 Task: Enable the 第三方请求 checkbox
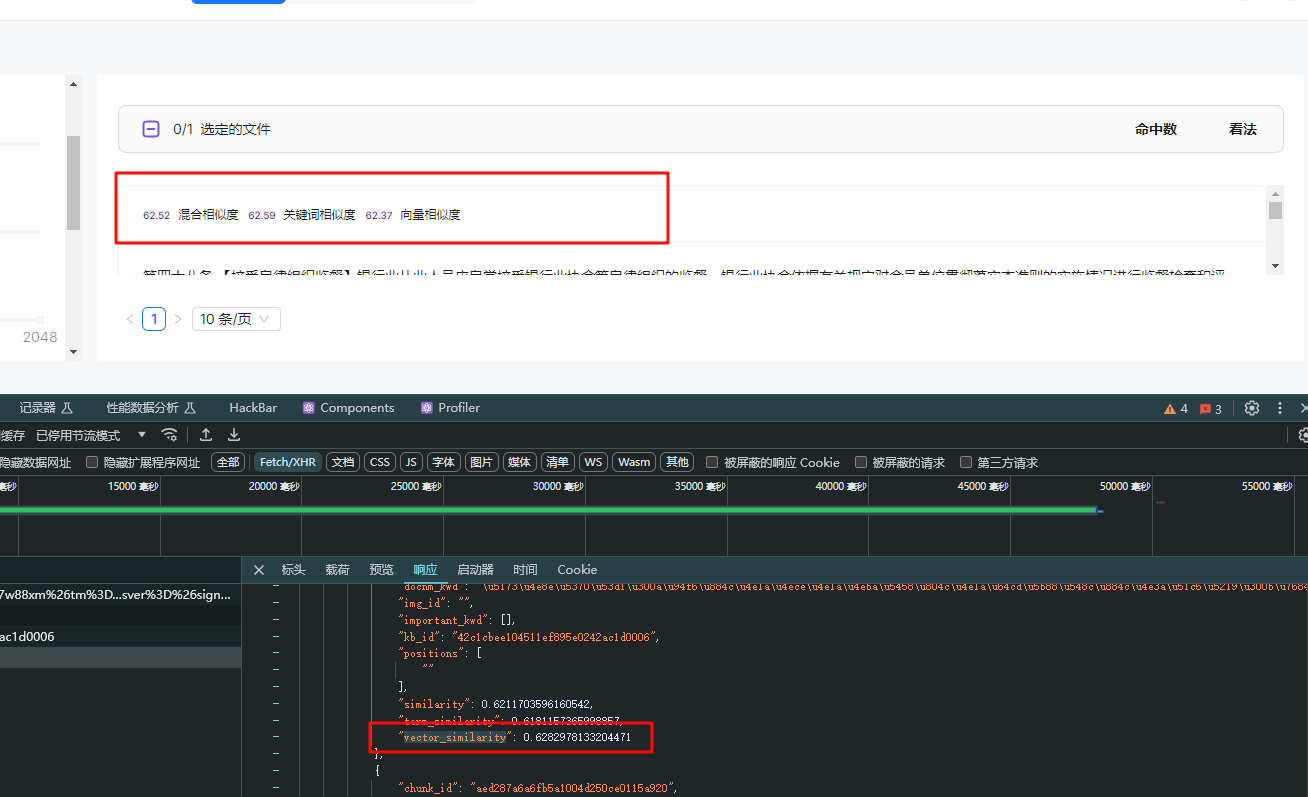click(x=966, y=462)
